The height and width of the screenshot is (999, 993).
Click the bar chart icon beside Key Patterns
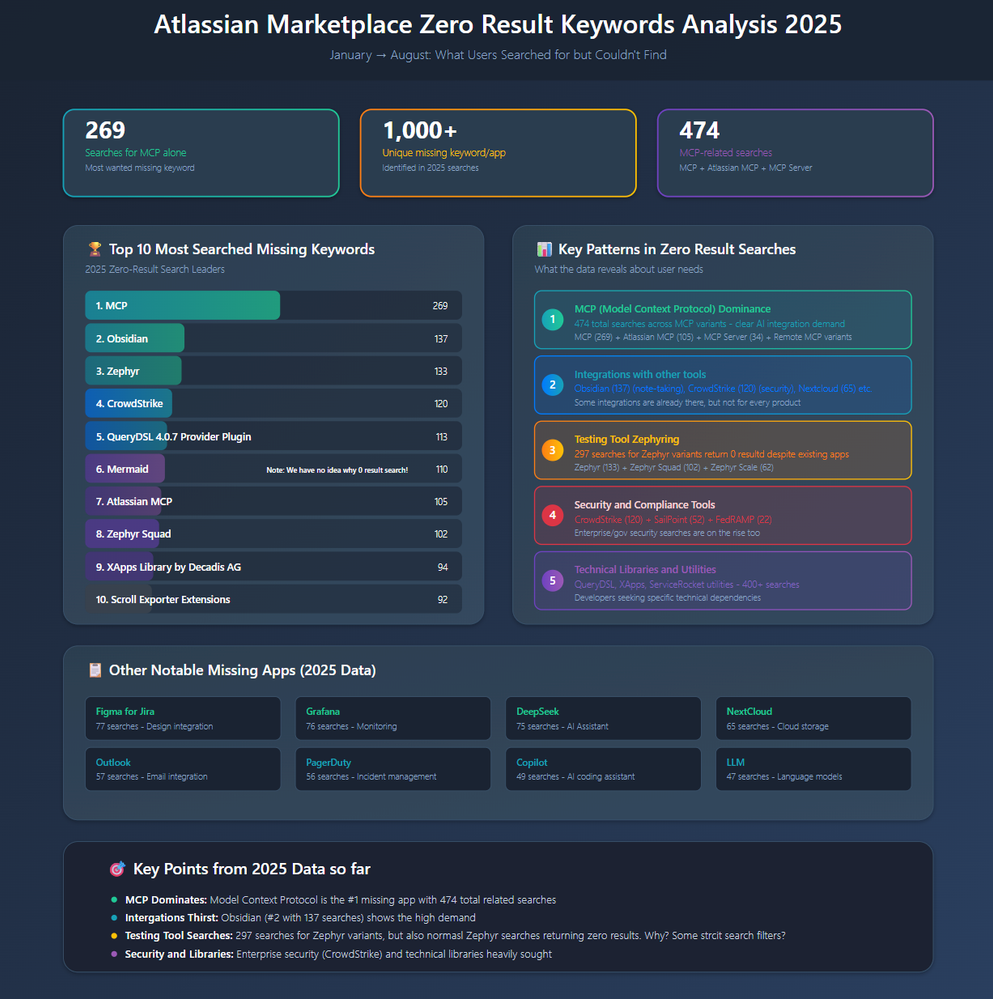coord(544,249)
